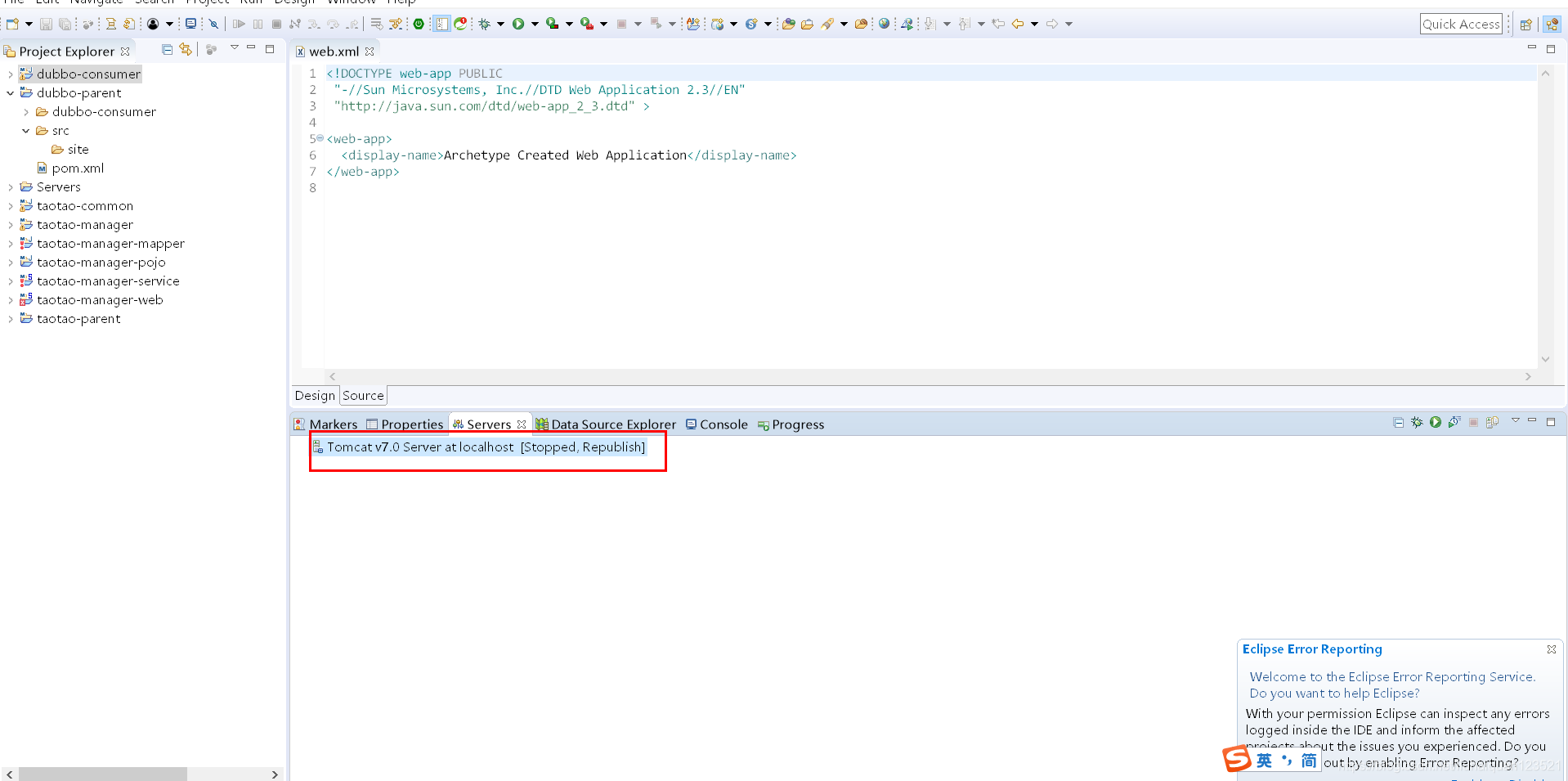This screenshot has width=1568, height=781.
Task: Open the Data Source Explorer tab
Action: point(606,424)
